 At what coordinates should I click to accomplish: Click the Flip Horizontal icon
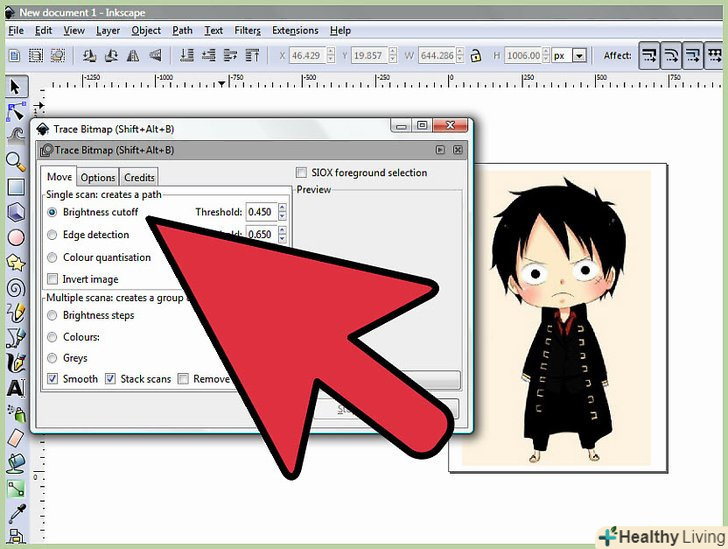[133, 56]
